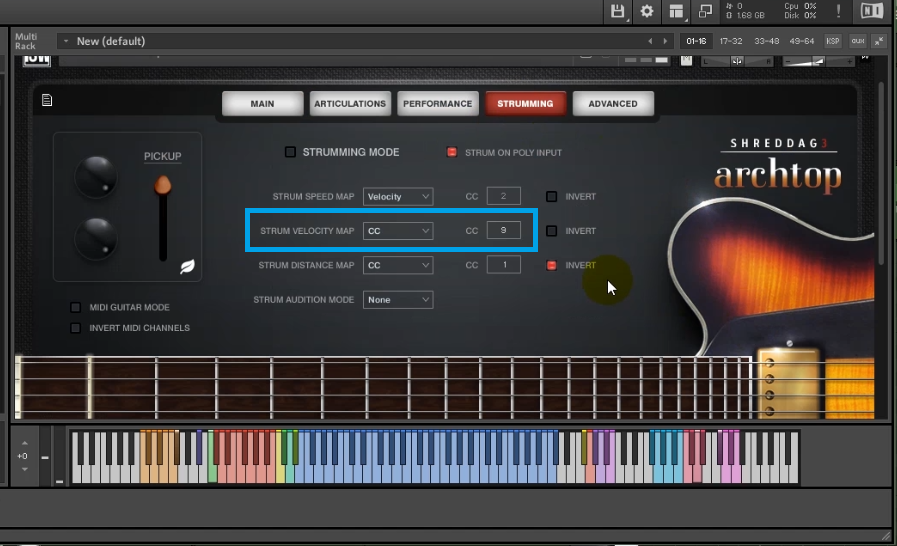Screen dimensions: 897x546
Task: Click the right-side rack vertical scrollbar
Action: click(x=882, y=172)
